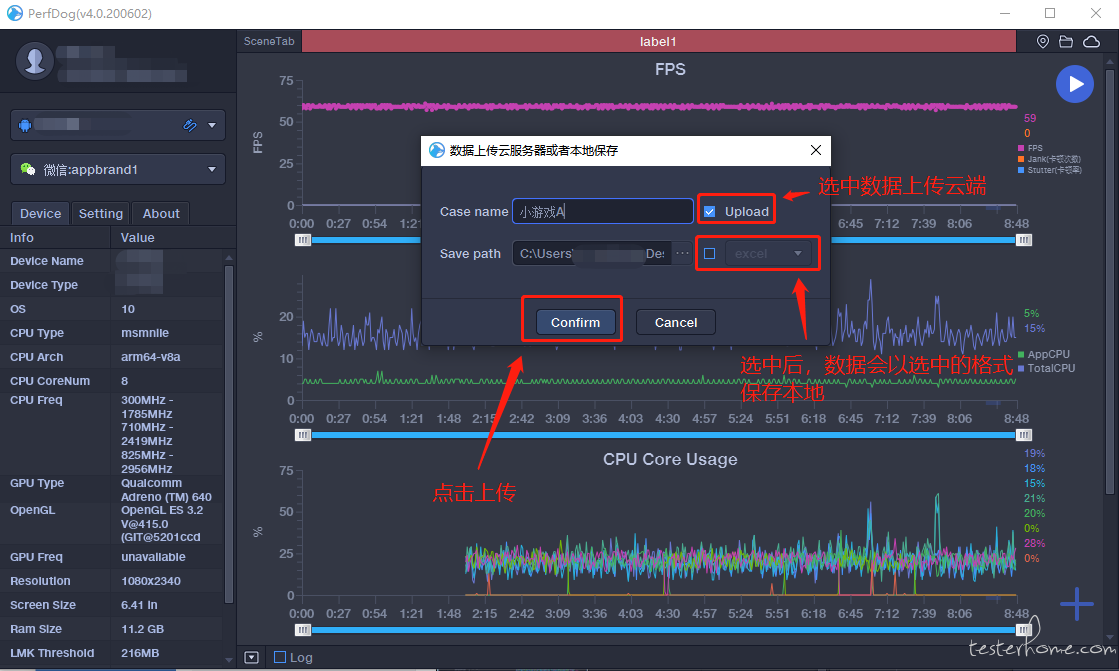Click the label1 scene bar
The height and width of the screenshot is (671, 1119).
[658, 41]
